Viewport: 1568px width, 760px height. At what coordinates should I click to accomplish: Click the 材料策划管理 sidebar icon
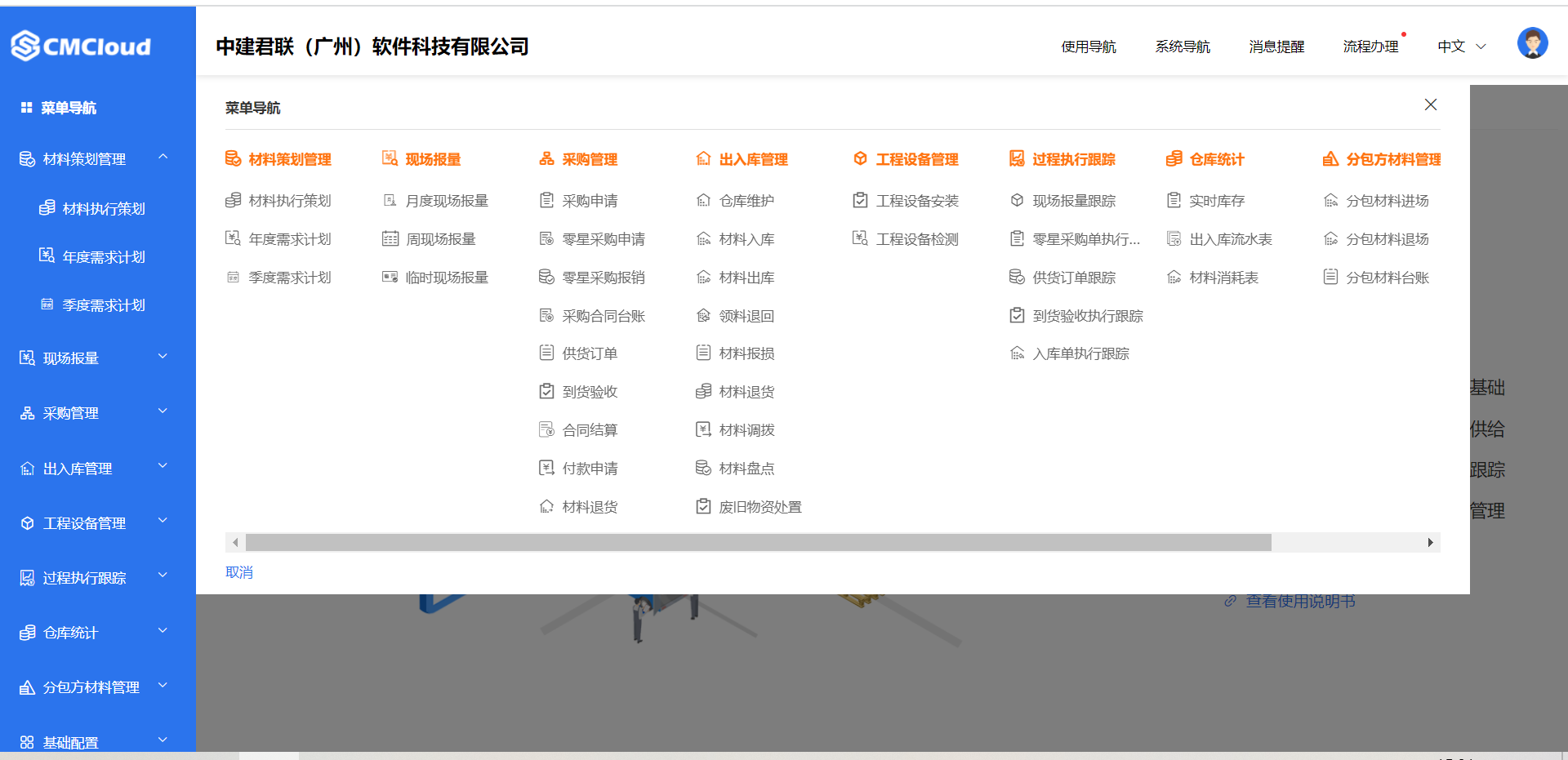click(27, 159)
